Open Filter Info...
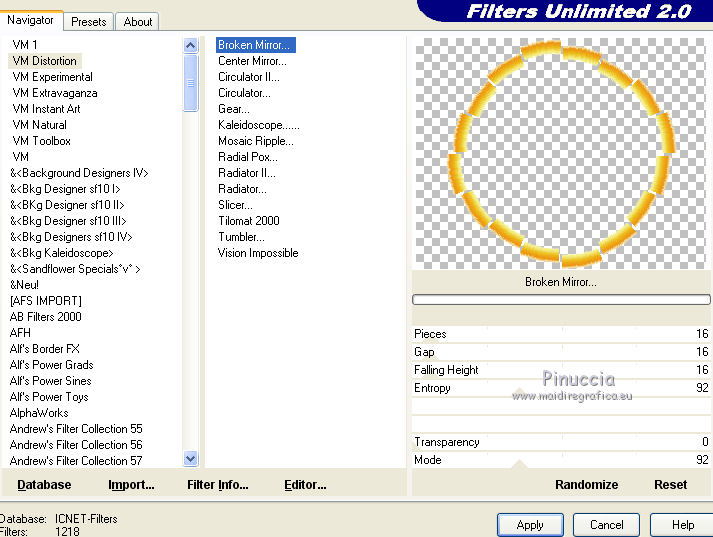The width and height of the screenshot is (713, 537). coord(218,485)
